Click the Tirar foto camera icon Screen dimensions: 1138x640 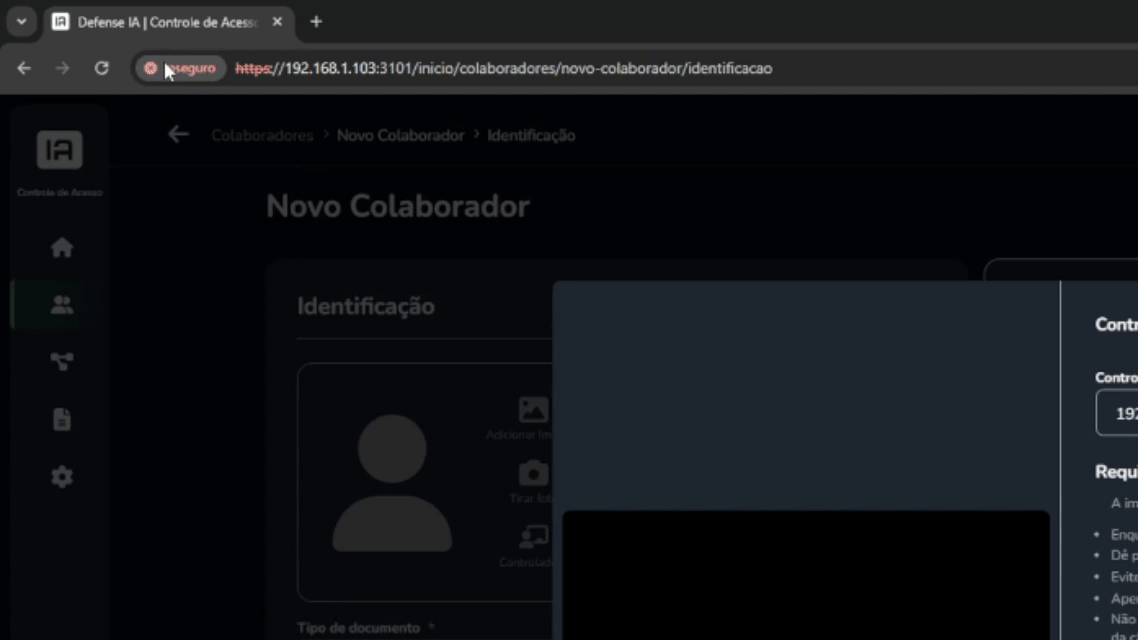click(x=532, y=473)
